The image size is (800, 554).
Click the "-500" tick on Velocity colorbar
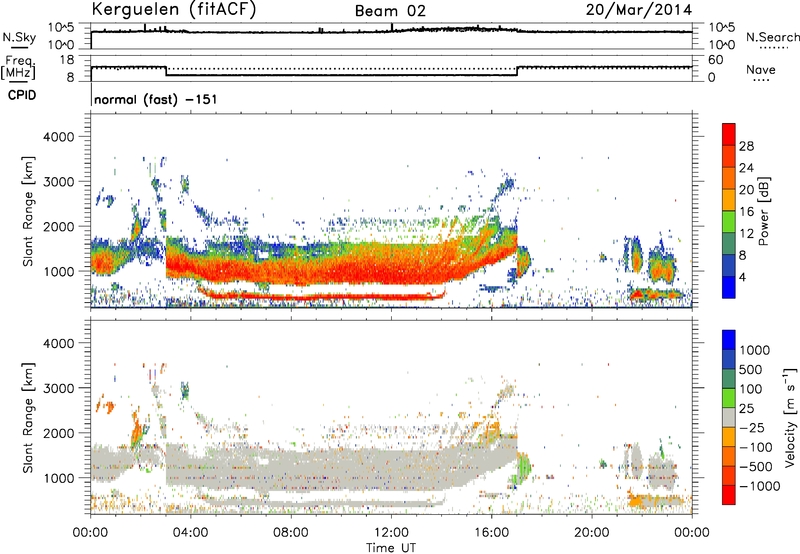click(x=756, y=467)
